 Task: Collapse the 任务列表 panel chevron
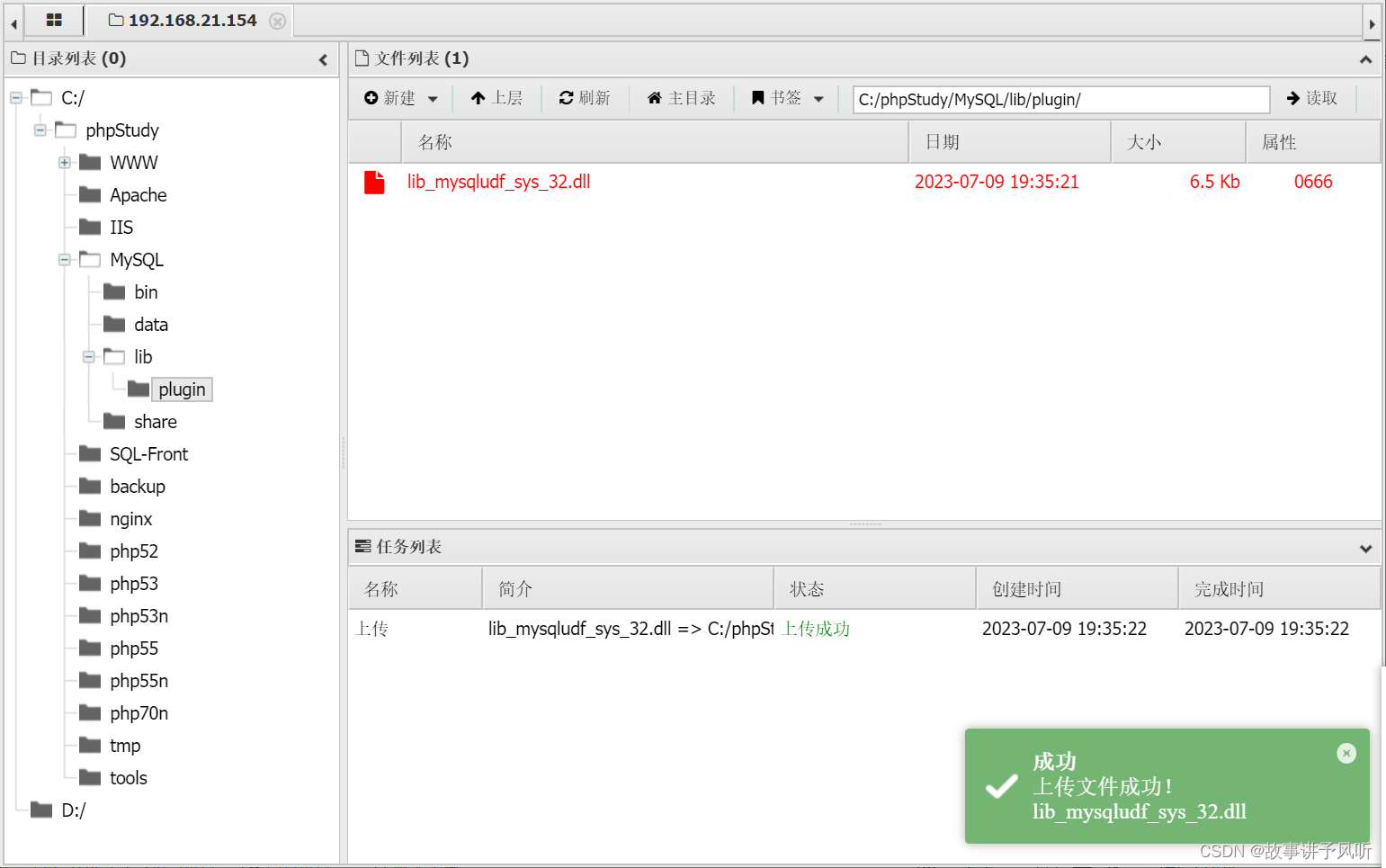coord(1365,547)
